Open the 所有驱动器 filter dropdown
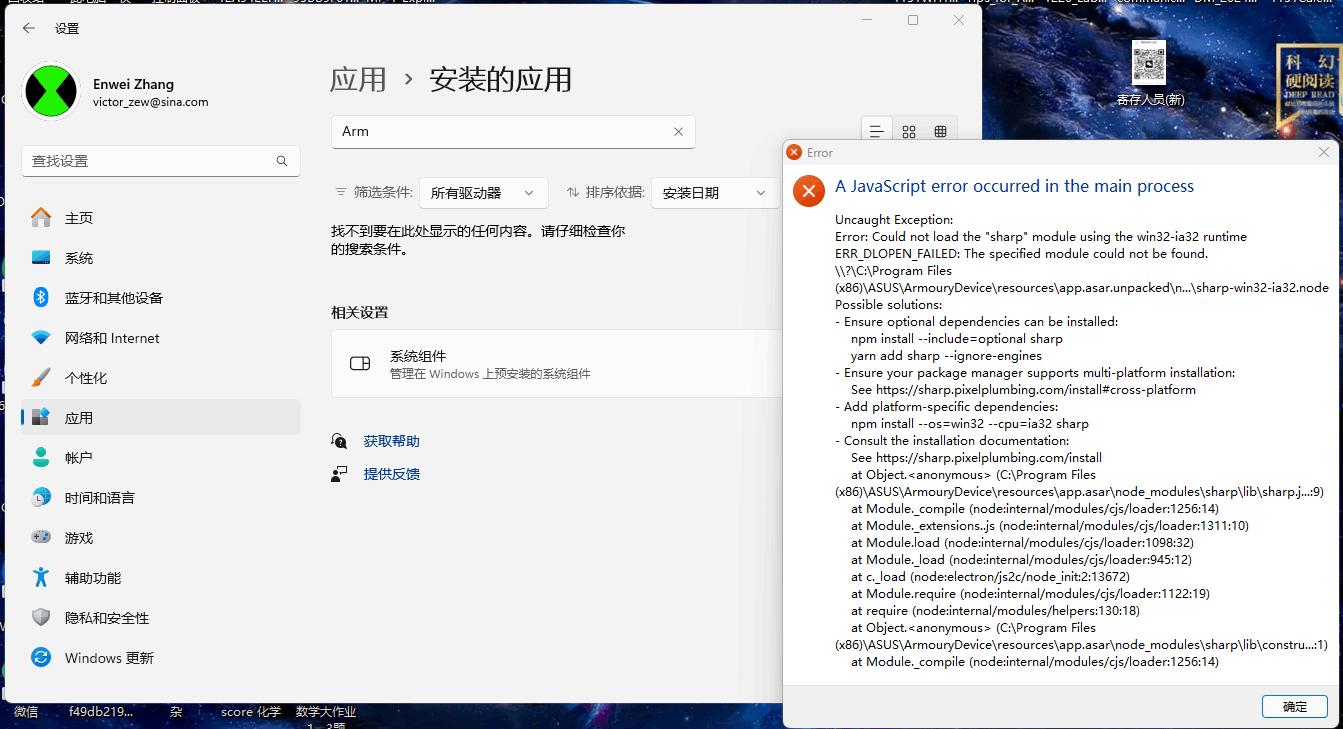1343x729 pixels. tap(483, 193)
